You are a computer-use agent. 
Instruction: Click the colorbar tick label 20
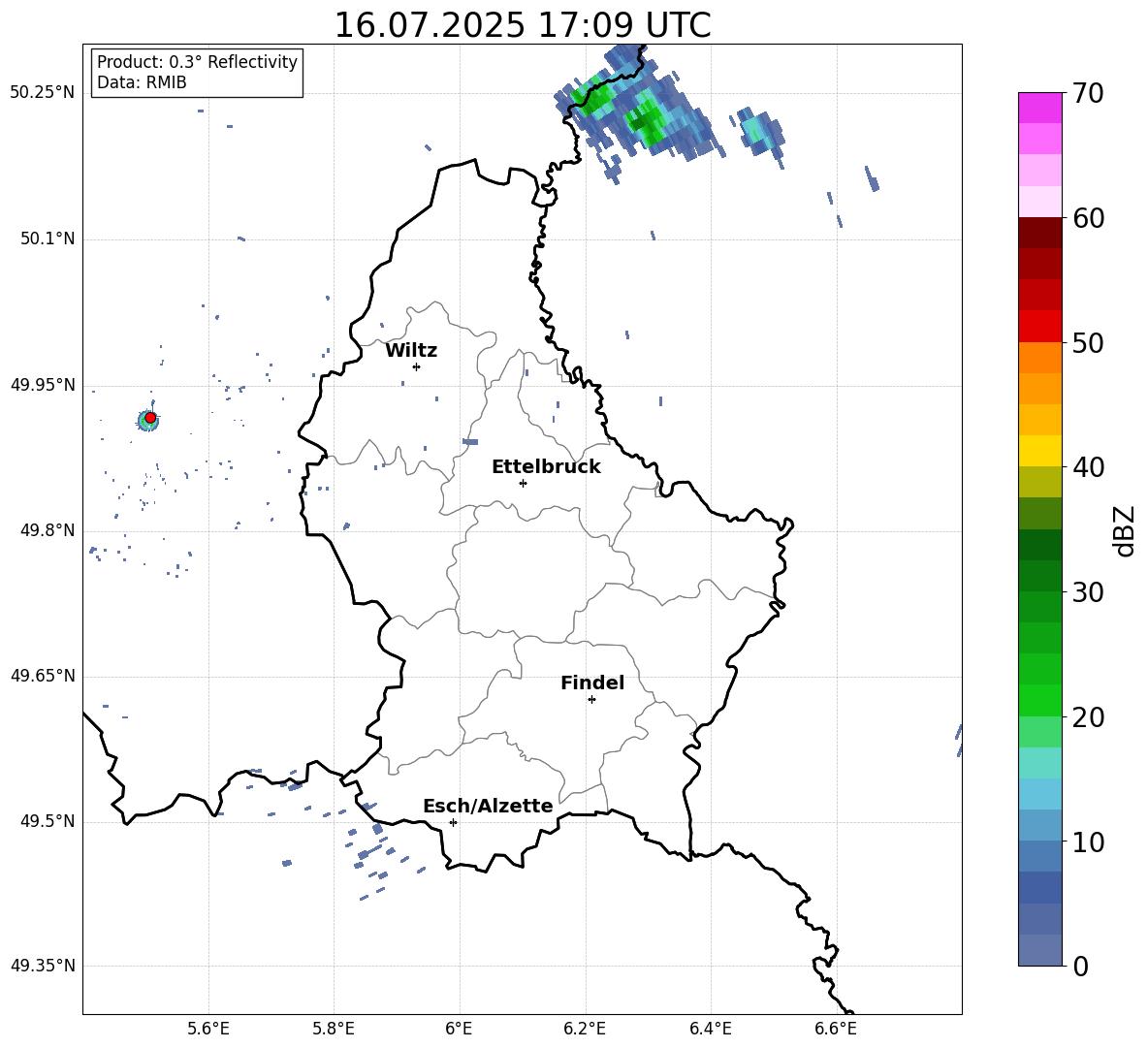click(1088, 717)
